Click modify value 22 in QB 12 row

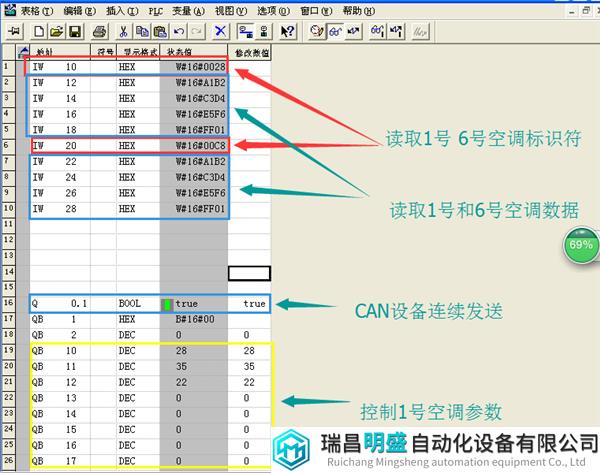(x=249, y=382)
